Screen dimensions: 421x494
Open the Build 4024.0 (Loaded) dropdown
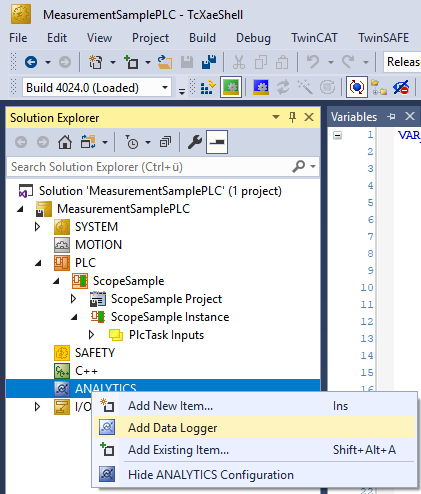(97, 88)
